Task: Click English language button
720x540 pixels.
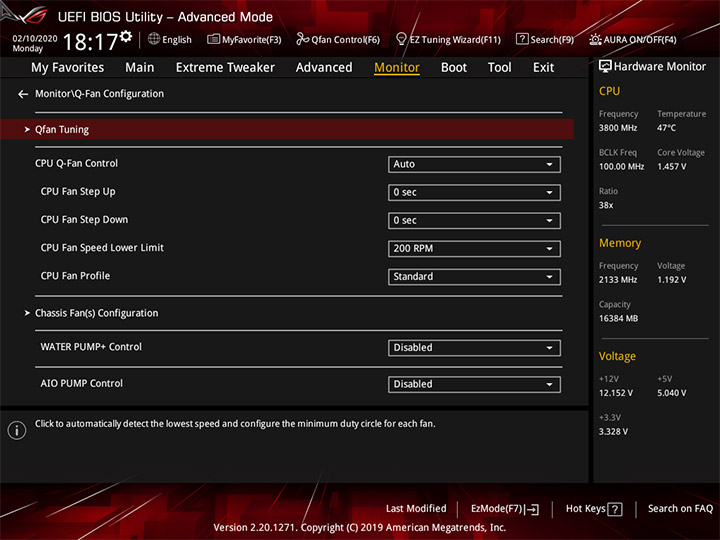Action: pyautogui.click(x=177, y=40)
